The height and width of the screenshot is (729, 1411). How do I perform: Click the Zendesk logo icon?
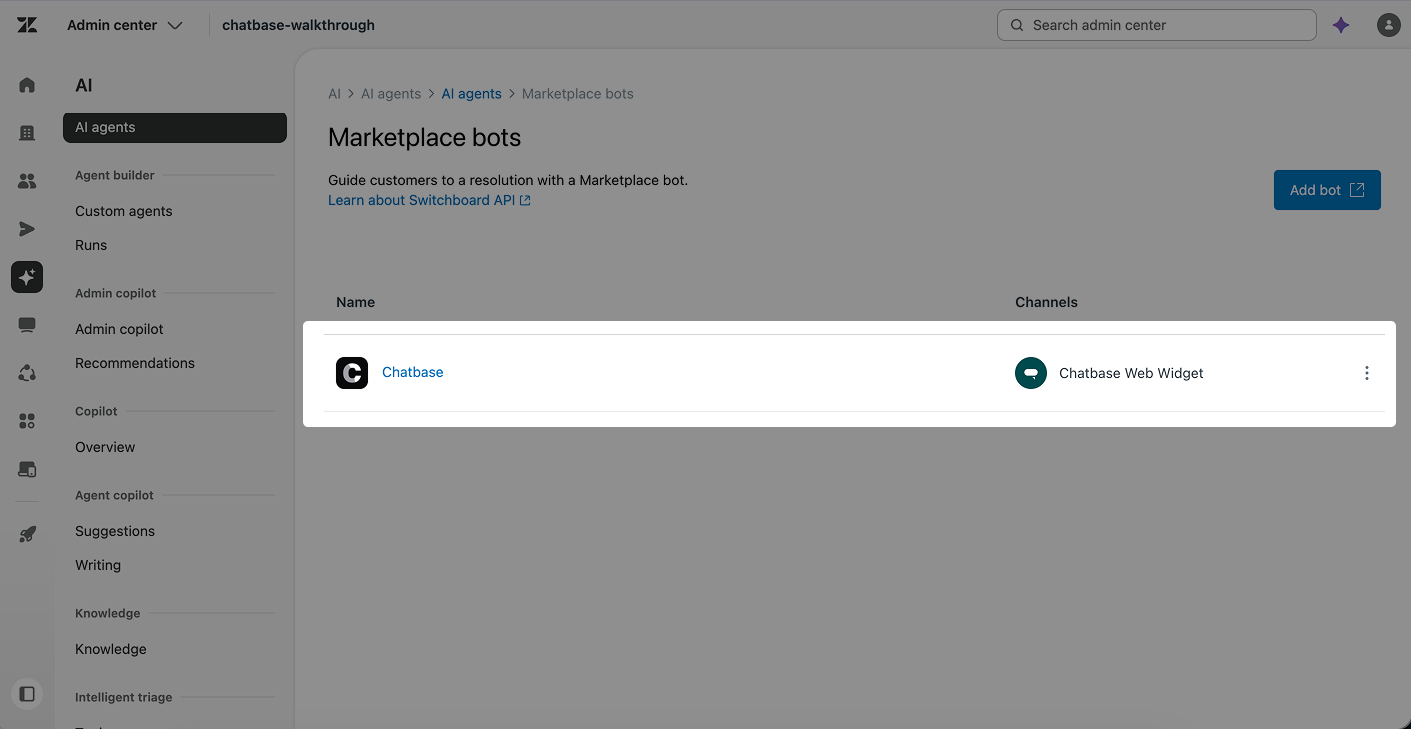point(27,25)
